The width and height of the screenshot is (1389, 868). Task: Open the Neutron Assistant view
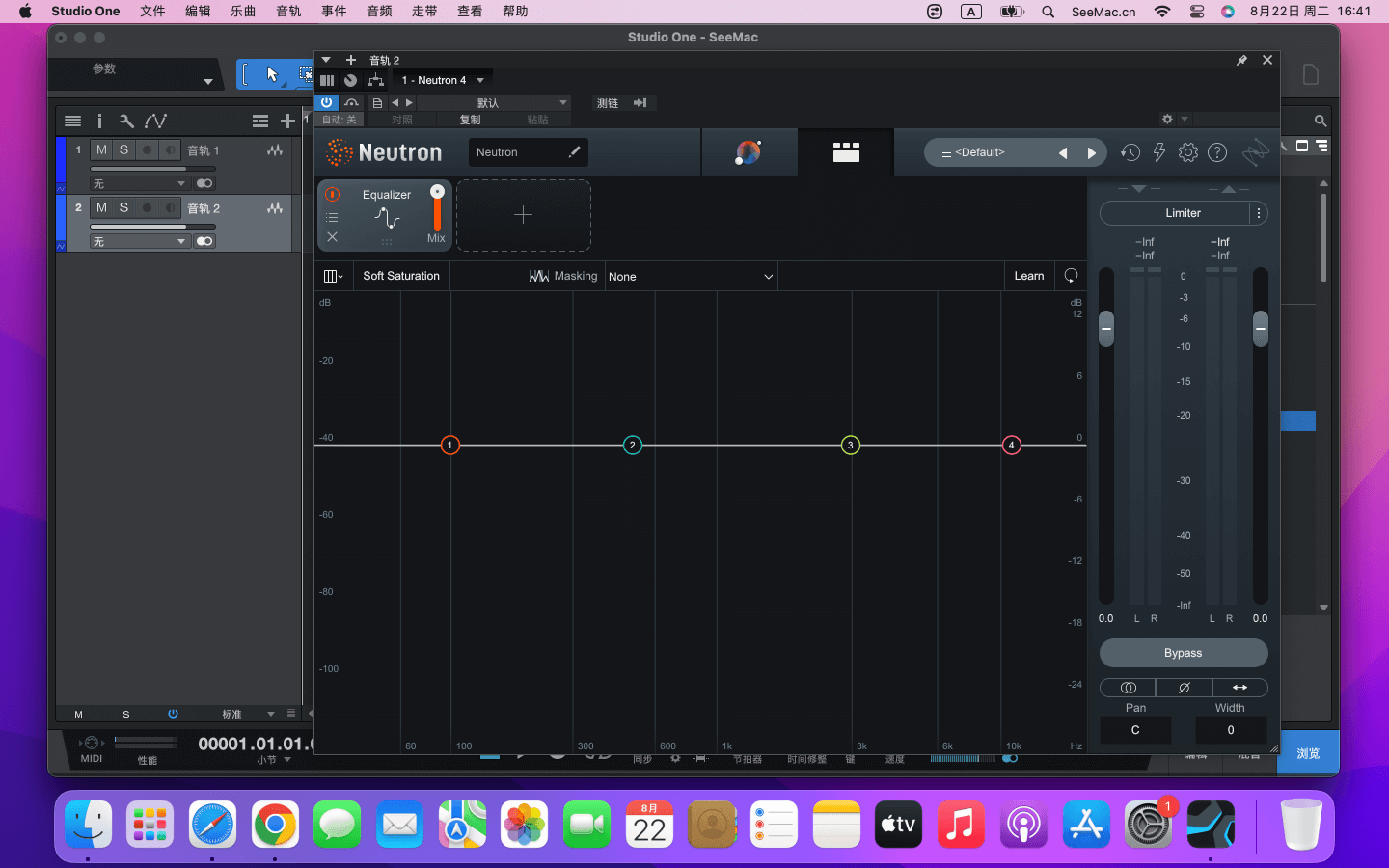click(749, 152)
